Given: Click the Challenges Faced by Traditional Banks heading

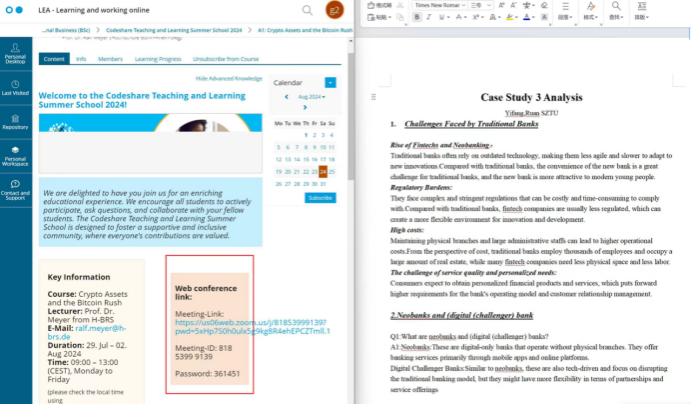Looking at the screenshot, I should 471,124.
